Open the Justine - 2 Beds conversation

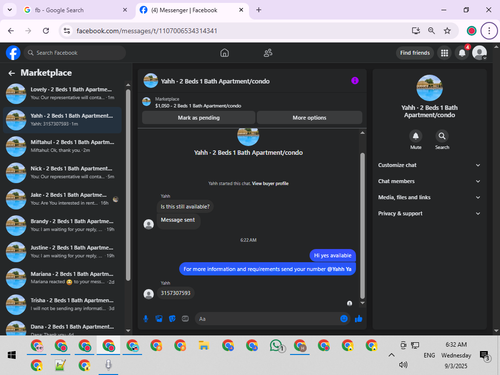[62, 252]
